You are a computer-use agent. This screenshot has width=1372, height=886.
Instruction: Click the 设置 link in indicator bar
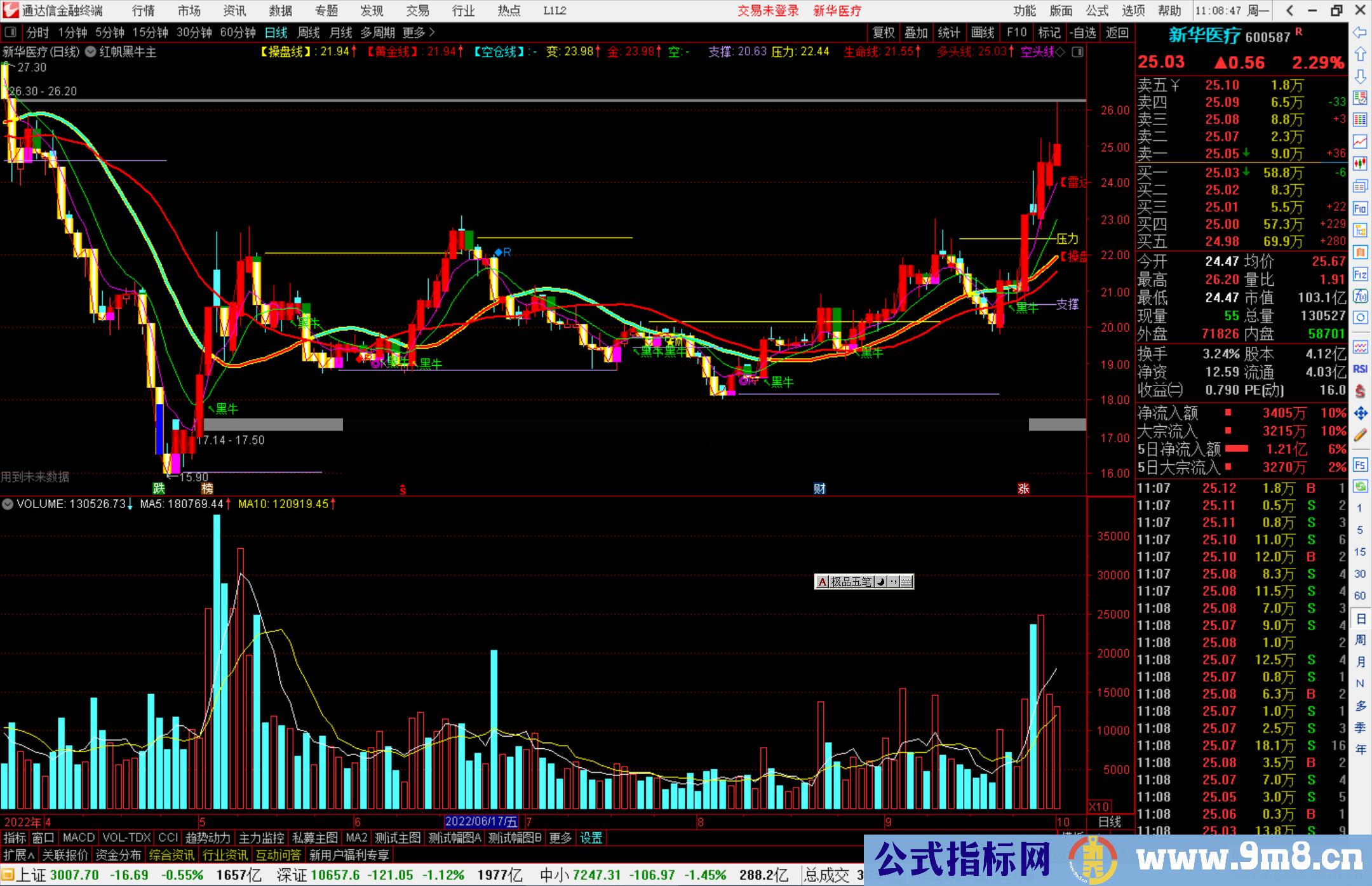click(591, 838)
